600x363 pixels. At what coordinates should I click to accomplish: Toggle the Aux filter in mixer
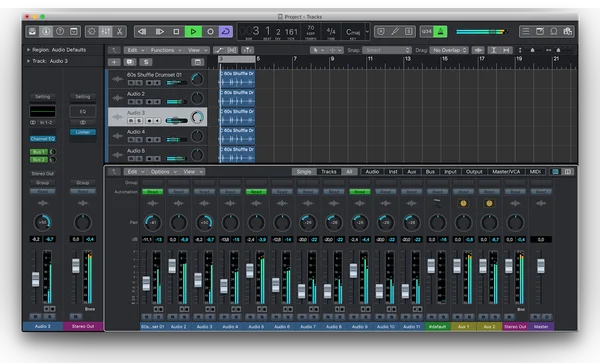tap(411, 172)
